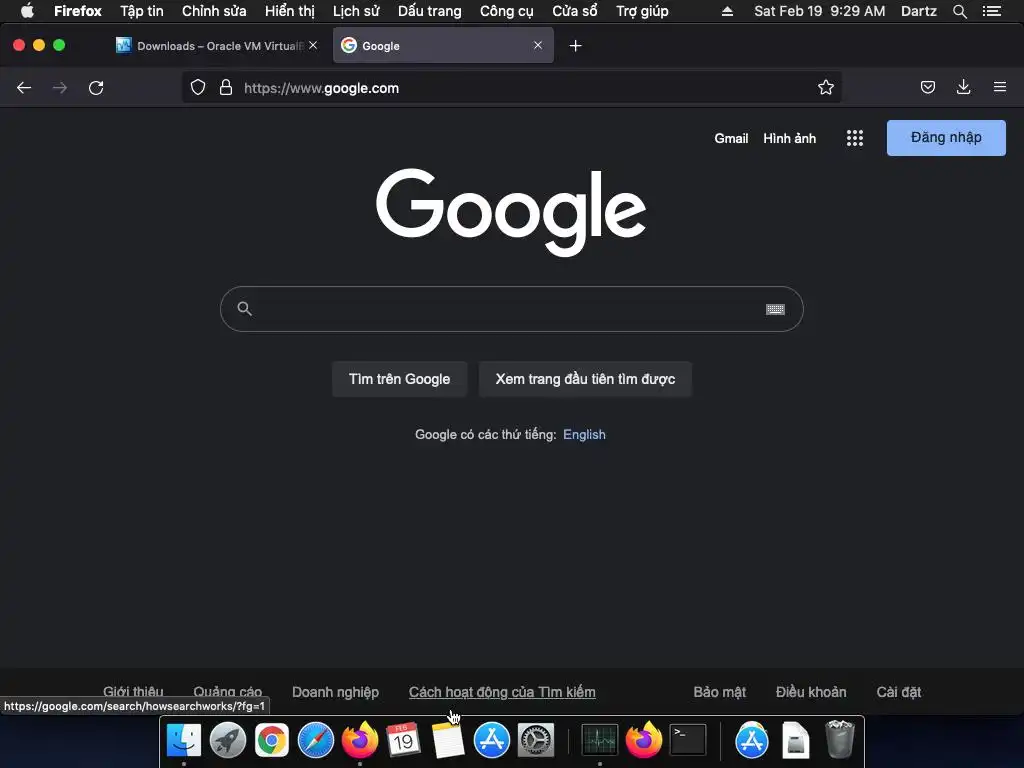Open System Preferences from the dock
This screenshot has height=768, width=1024.
[536, 740]
